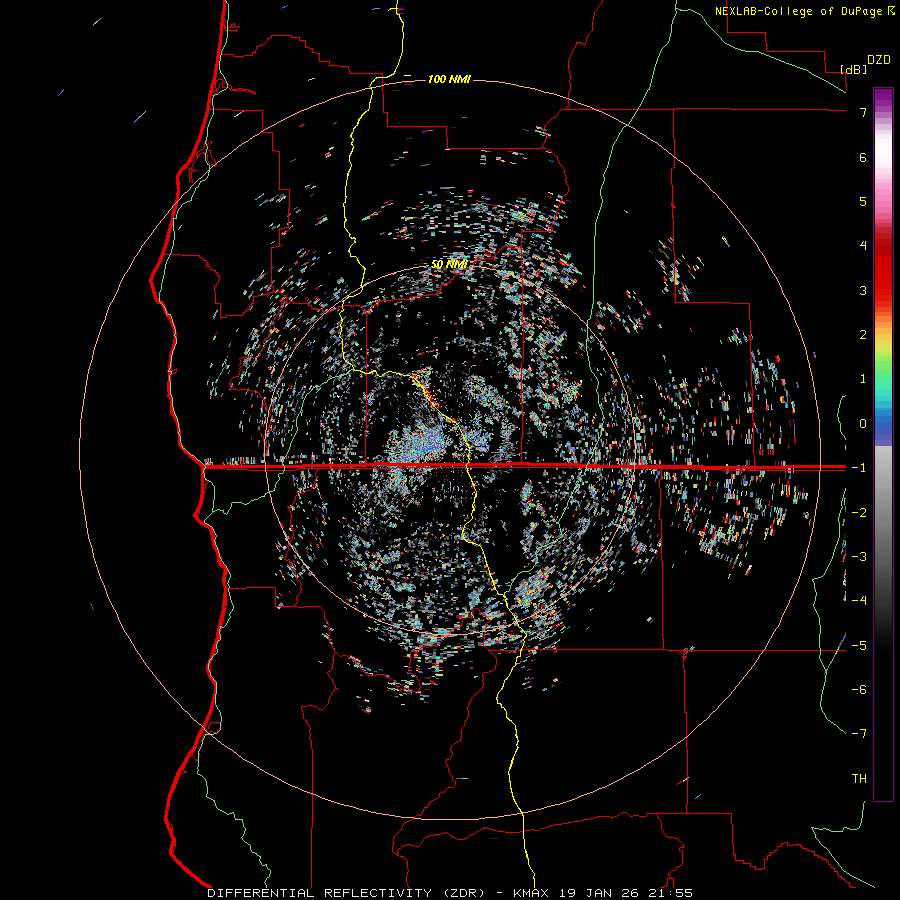The image size is (900, 900).
Task: Click the color scale value -3
Action: point(859,556)
